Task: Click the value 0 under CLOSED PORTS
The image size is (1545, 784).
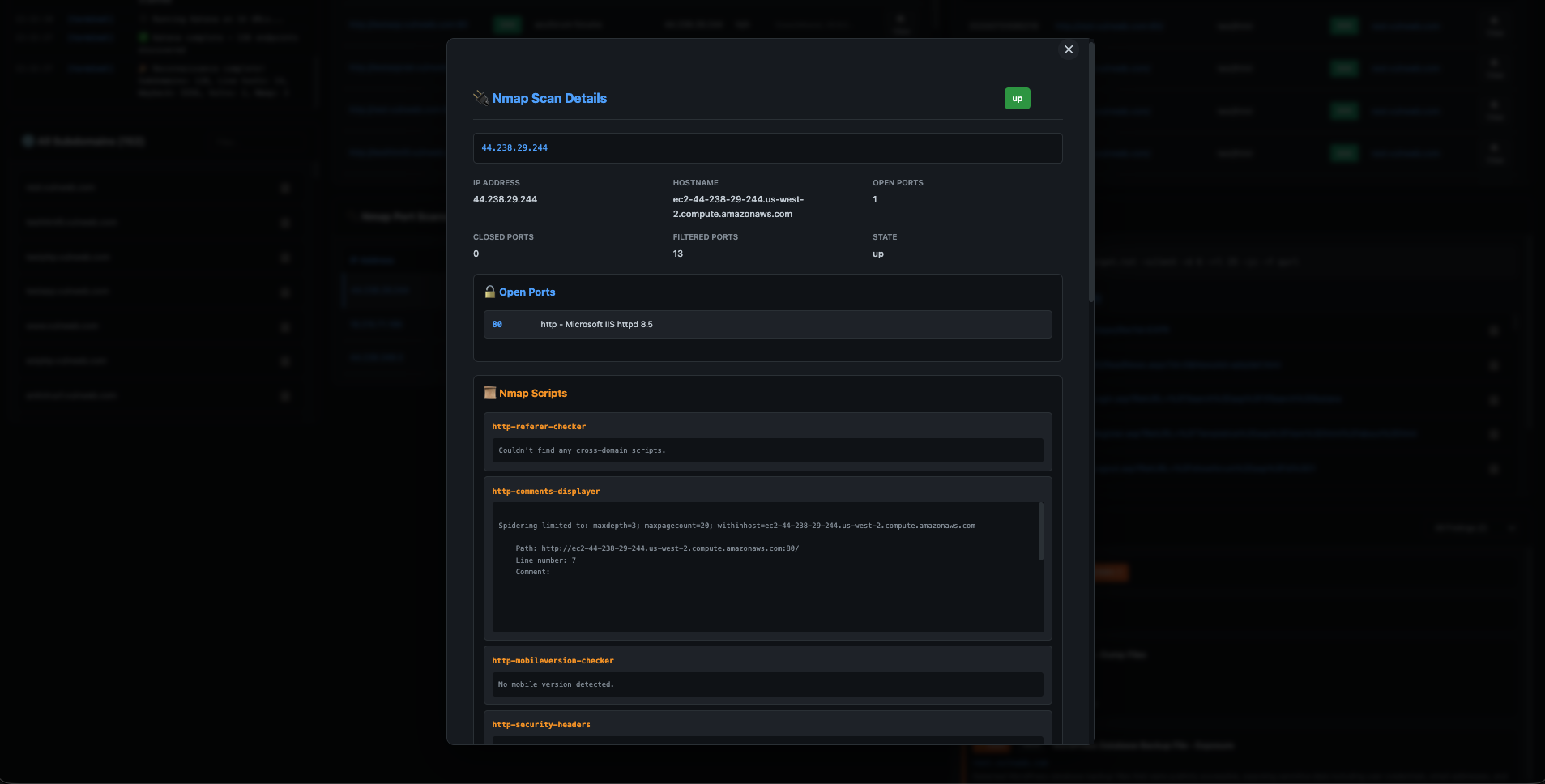Action: tap(476, 254)
